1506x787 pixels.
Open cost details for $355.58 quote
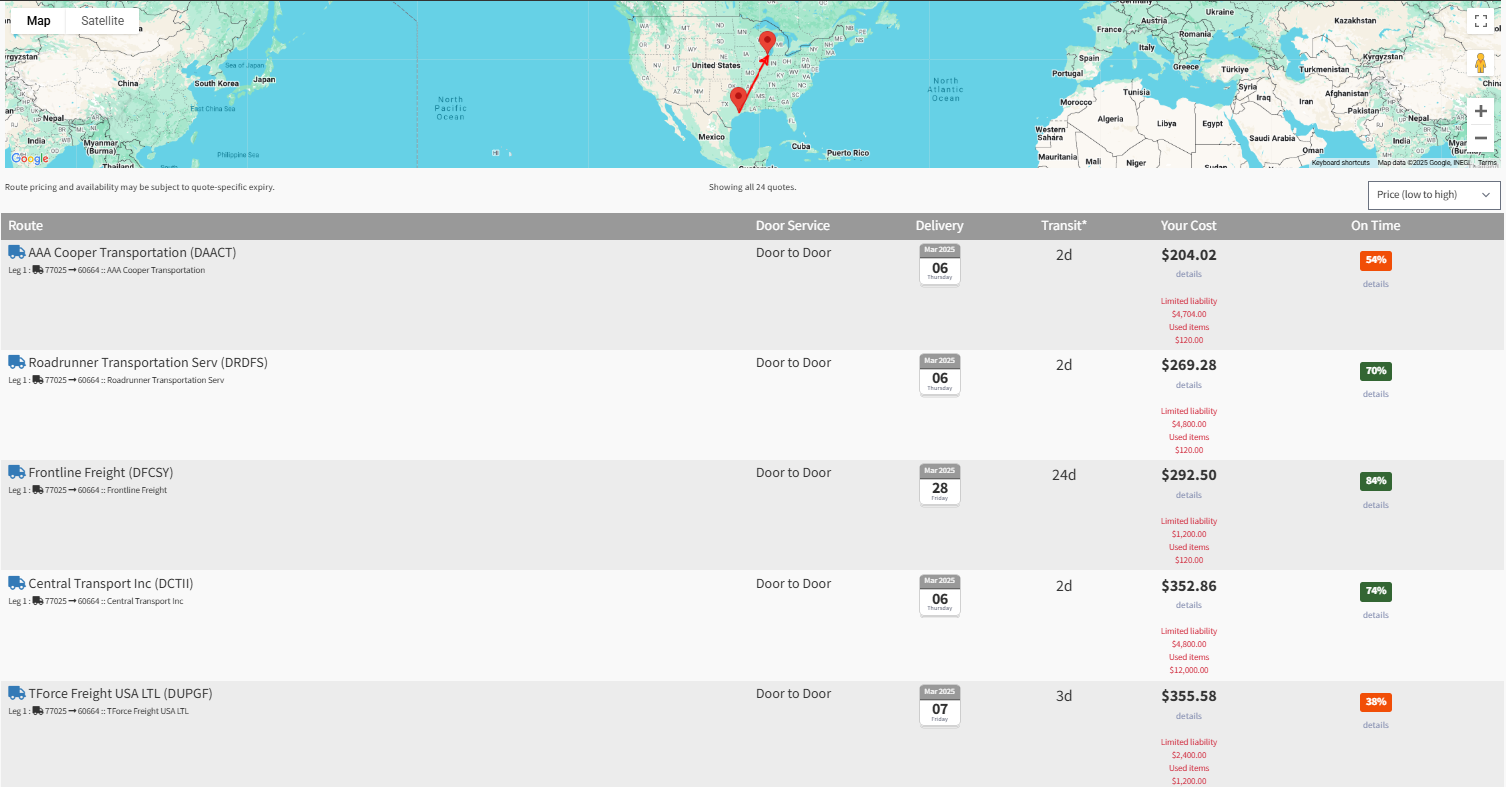pos(1189,716)
